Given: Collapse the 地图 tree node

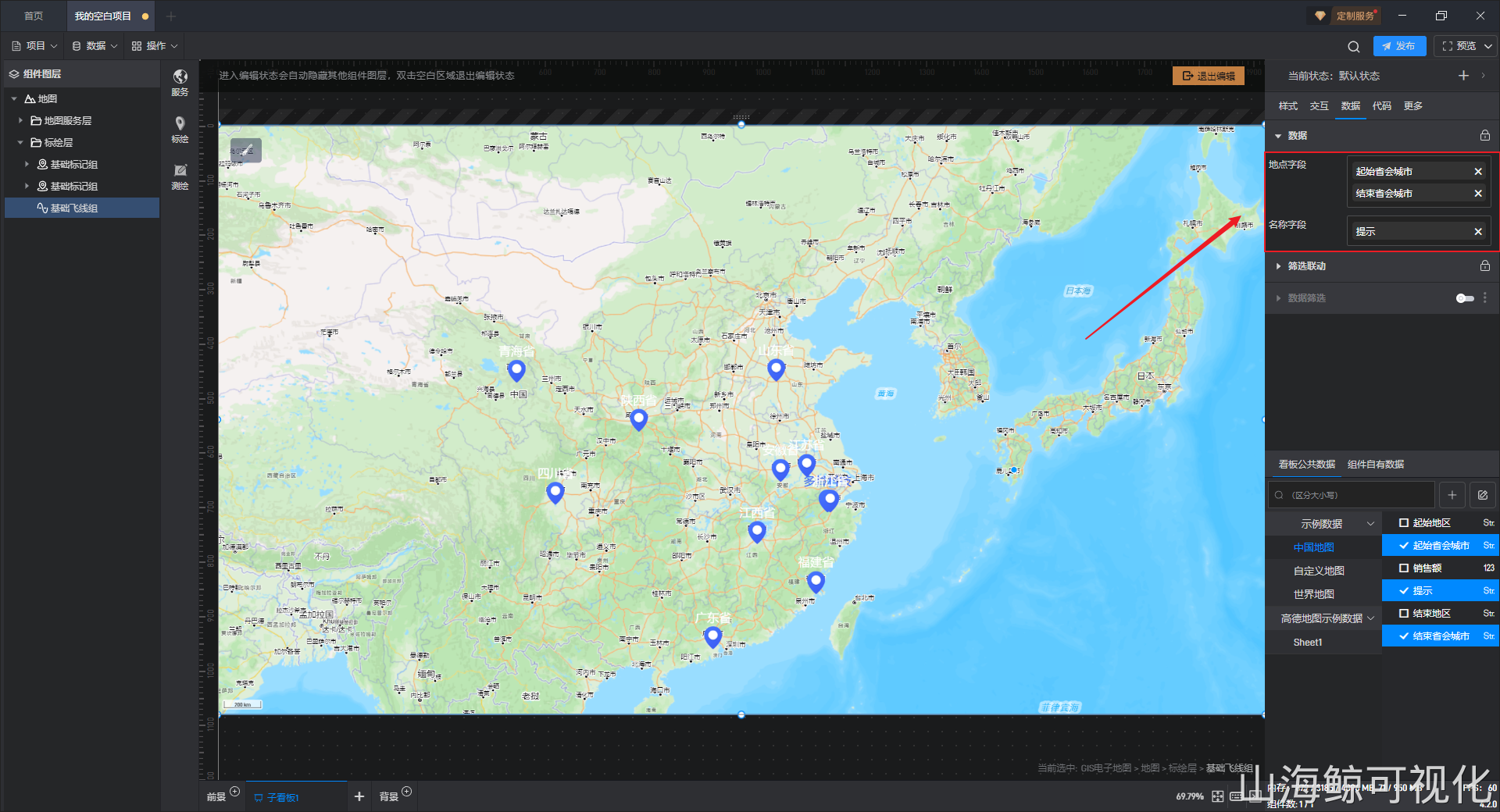Looking at the screenshot, I should (14, 99).
